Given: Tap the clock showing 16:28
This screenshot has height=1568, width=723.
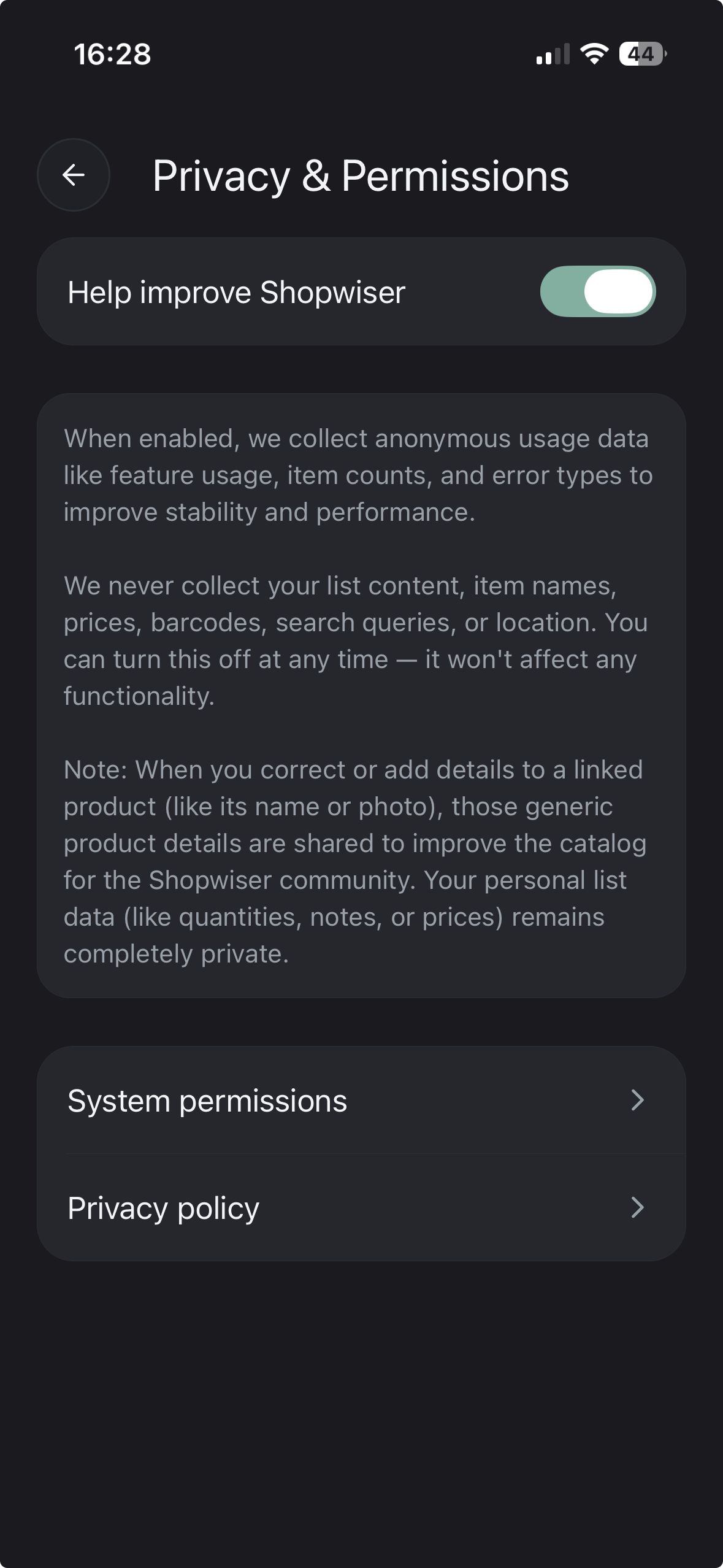Looking at the screenshot, I should (x=113, y=55).
